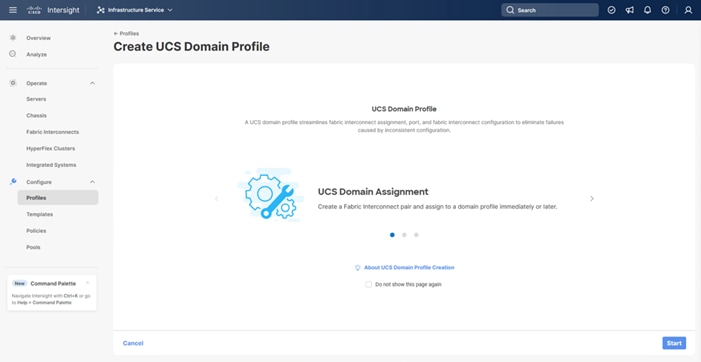
Task: Click the Overview sidebar icon
Action: (x=13, y=38)
